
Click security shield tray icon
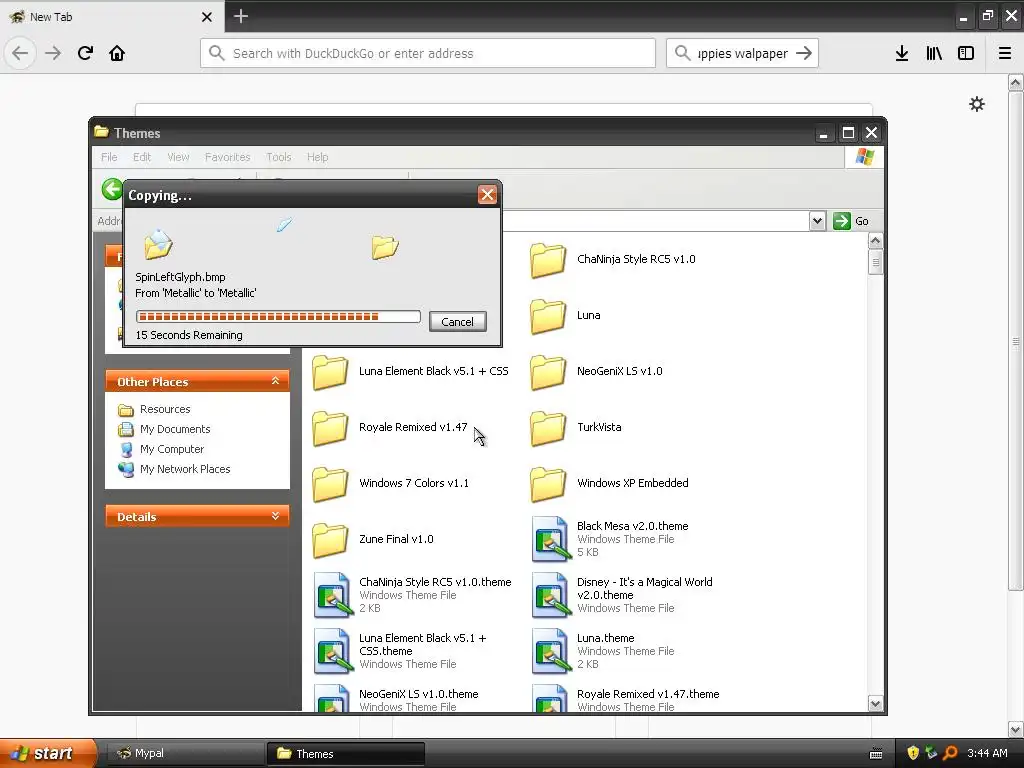pos(913,753)
